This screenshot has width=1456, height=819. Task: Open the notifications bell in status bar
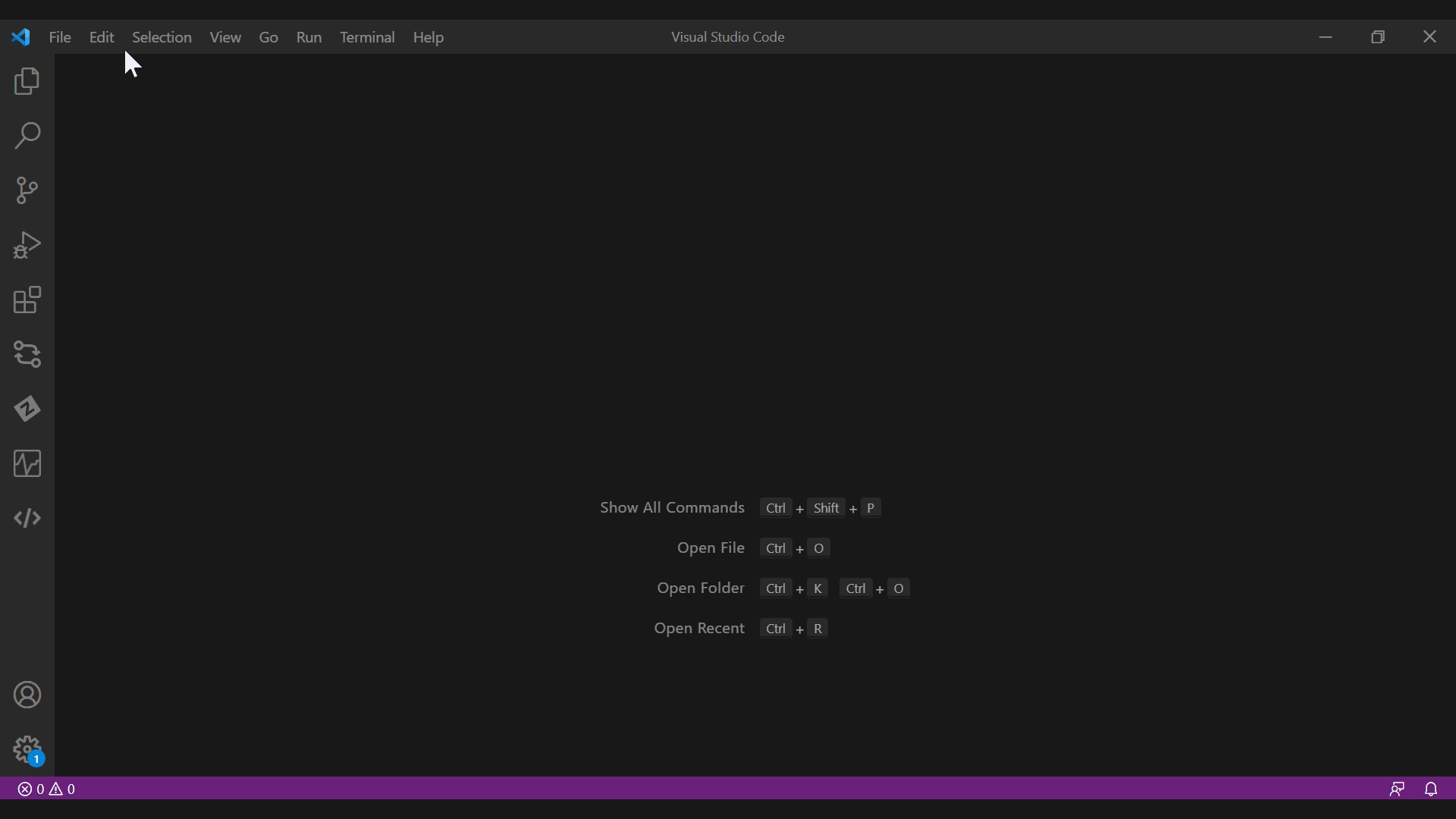coord(1431,789)
